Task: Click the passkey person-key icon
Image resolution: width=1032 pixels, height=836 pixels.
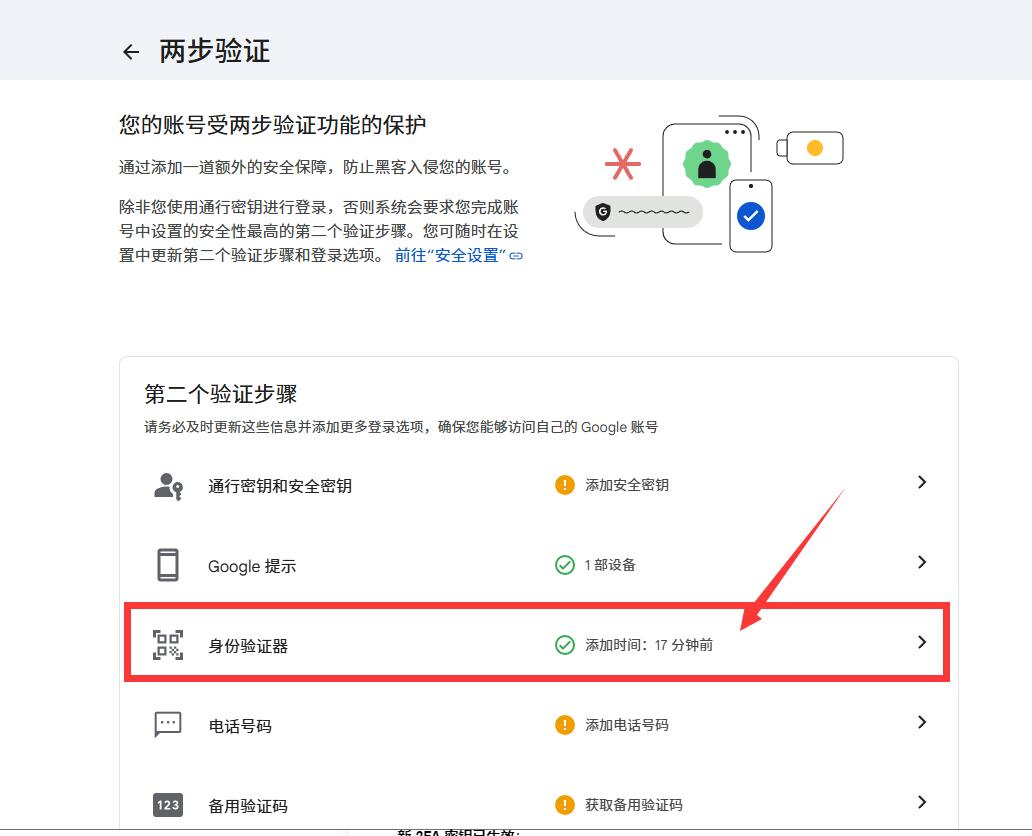Action: click(168, 486)
